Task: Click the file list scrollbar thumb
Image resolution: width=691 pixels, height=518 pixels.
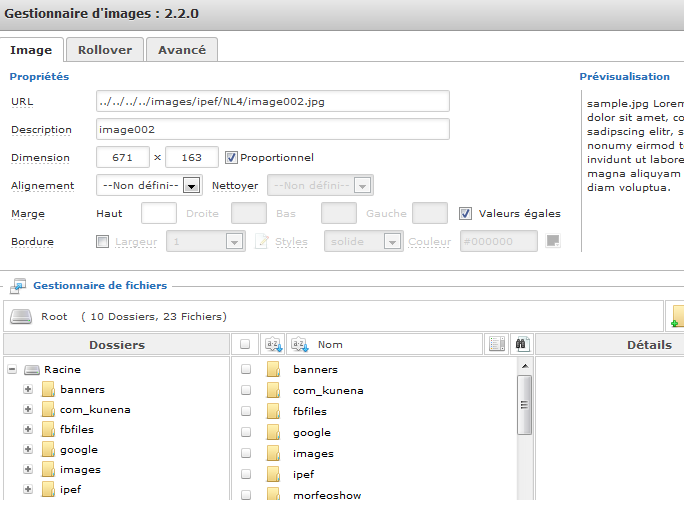Action: point(524,405)
